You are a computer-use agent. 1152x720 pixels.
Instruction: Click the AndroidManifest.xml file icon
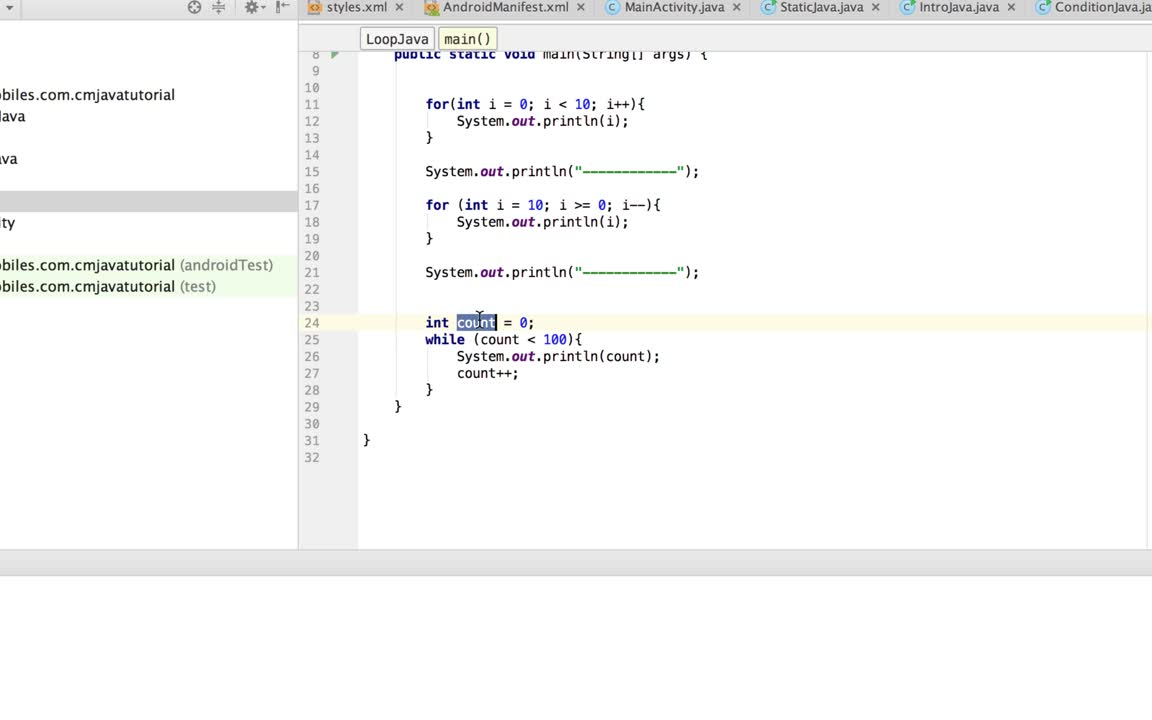(x=432, y=7)
